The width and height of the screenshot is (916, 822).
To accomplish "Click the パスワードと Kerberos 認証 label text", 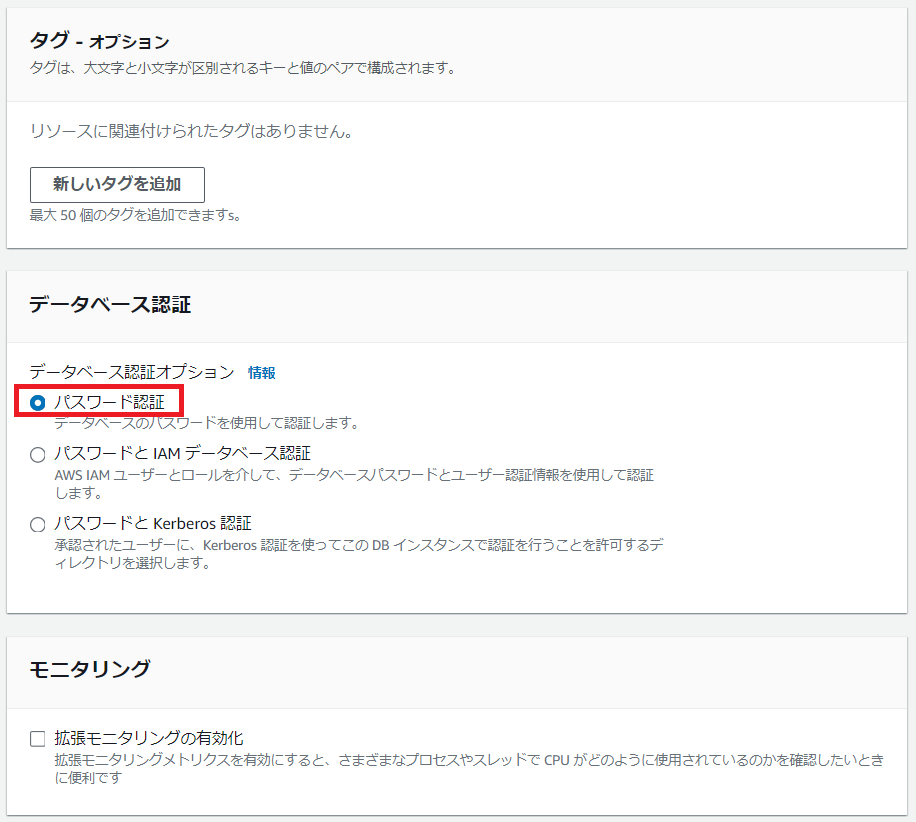I will click(x=152, y=523).
